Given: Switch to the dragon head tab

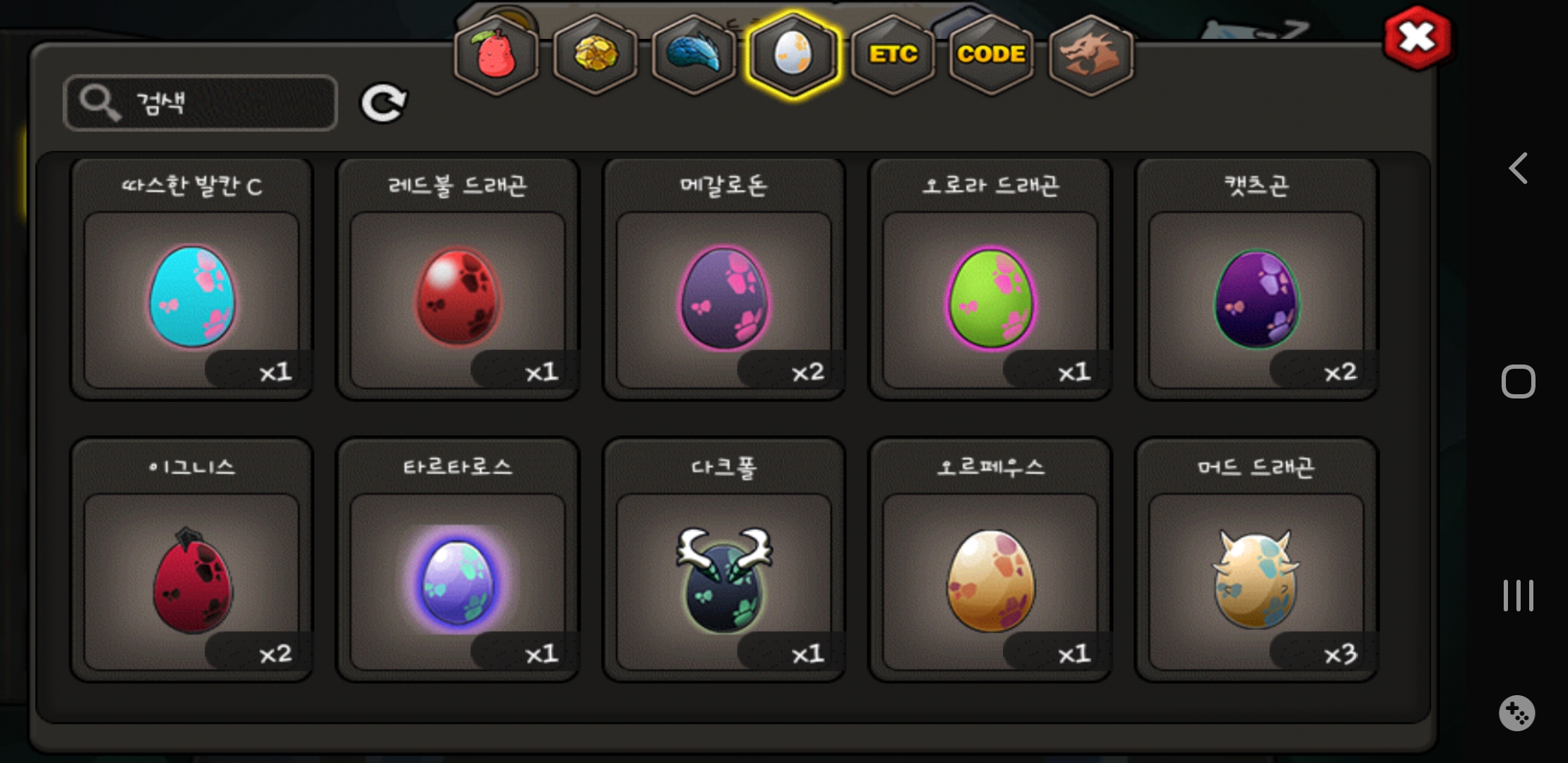Looking at the screenshot, I should (1091, 55).
